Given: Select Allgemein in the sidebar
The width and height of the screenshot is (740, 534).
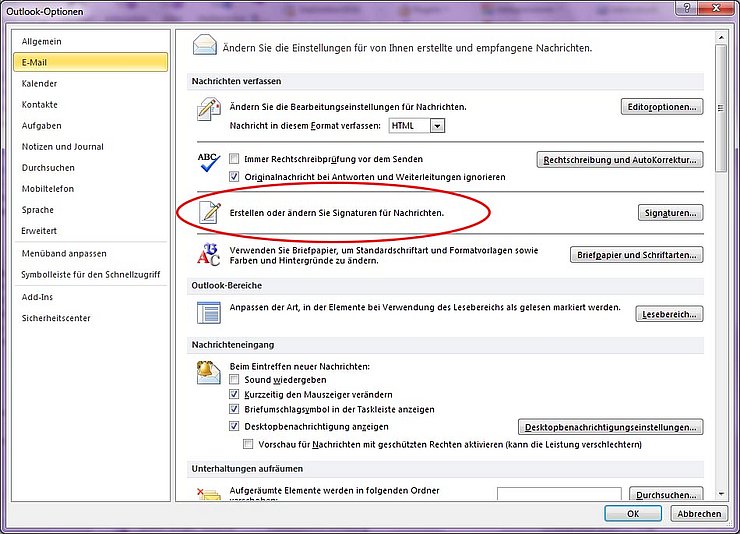Looking at the screenshot, I should pos(91,42).
